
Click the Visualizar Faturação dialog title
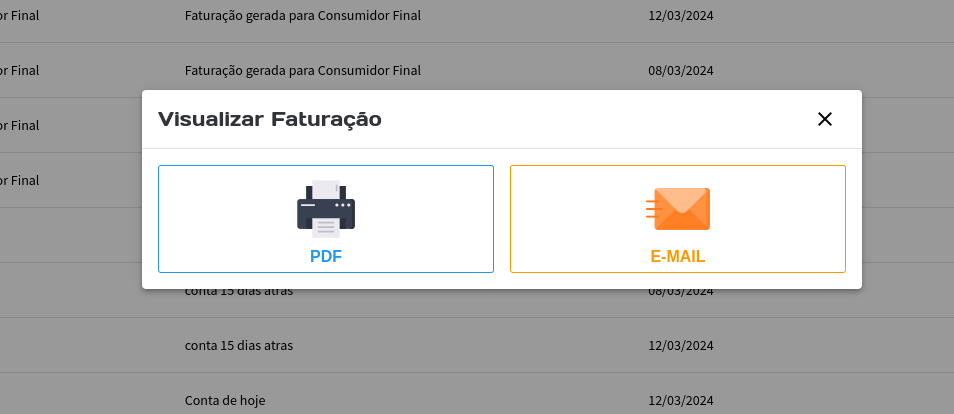pos(270,119)
